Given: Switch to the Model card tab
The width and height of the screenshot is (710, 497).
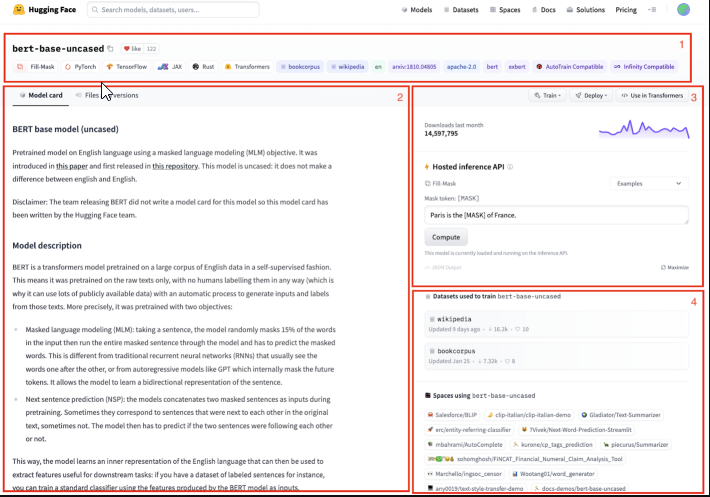Looking at the screenshot, I should [42, 96].
